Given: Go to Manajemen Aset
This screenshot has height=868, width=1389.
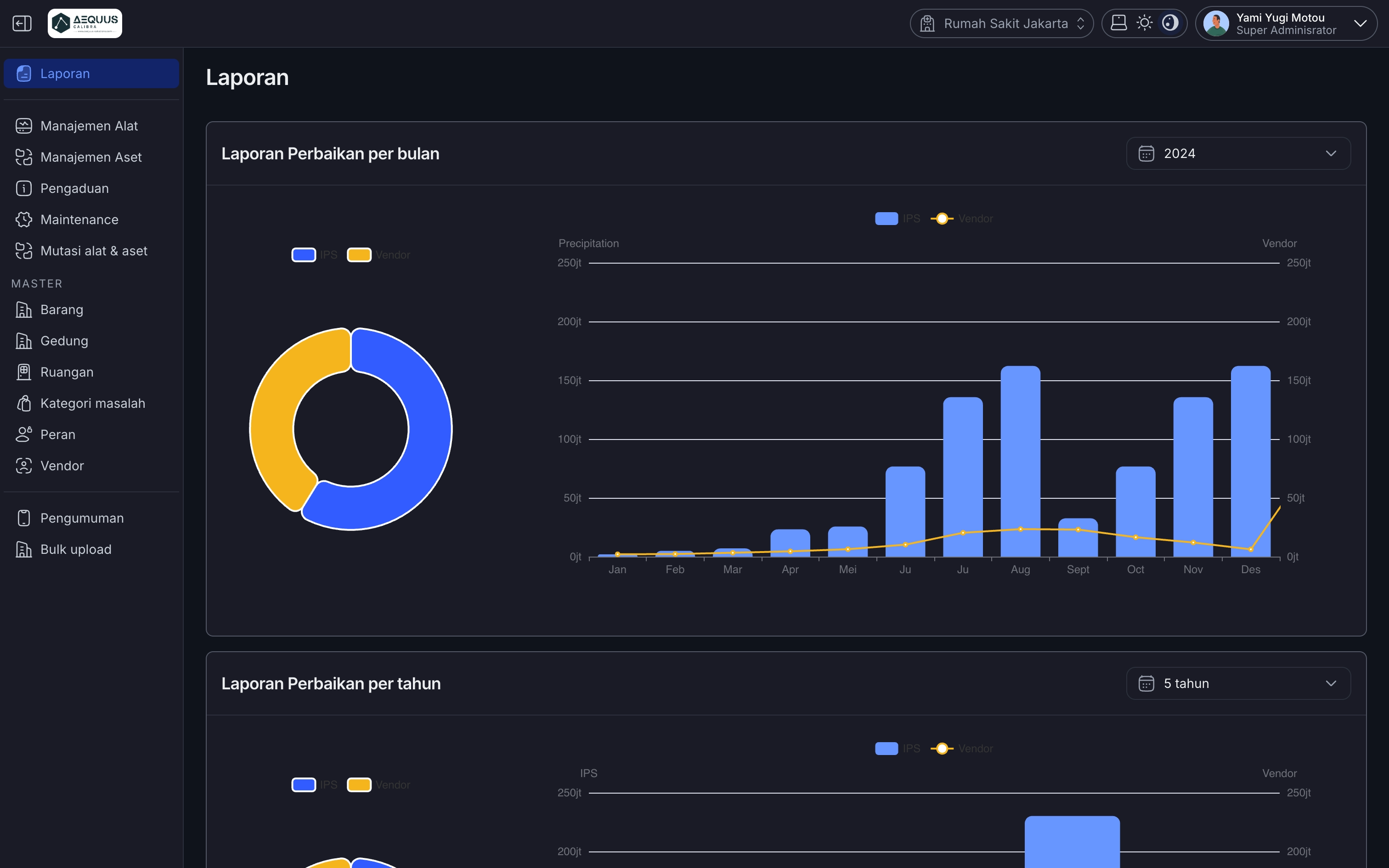Looking at the screenshot, I should 91,157.
